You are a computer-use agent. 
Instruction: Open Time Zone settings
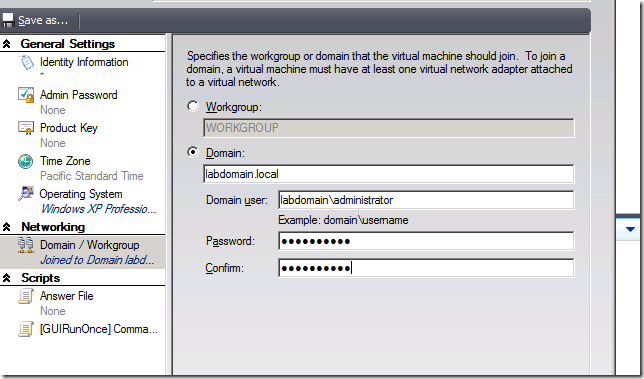tap(65, 161)
